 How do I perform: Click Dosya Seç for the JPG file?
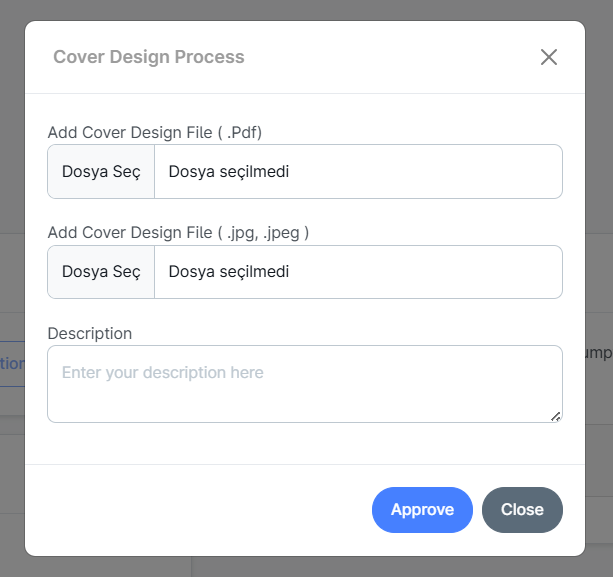point(101,271)
